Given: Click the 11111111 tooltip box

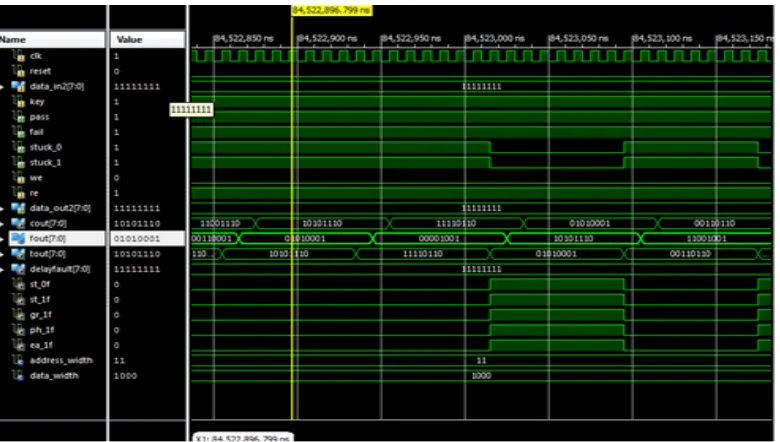Looking at the screenshot, I should tap(192, 109).
